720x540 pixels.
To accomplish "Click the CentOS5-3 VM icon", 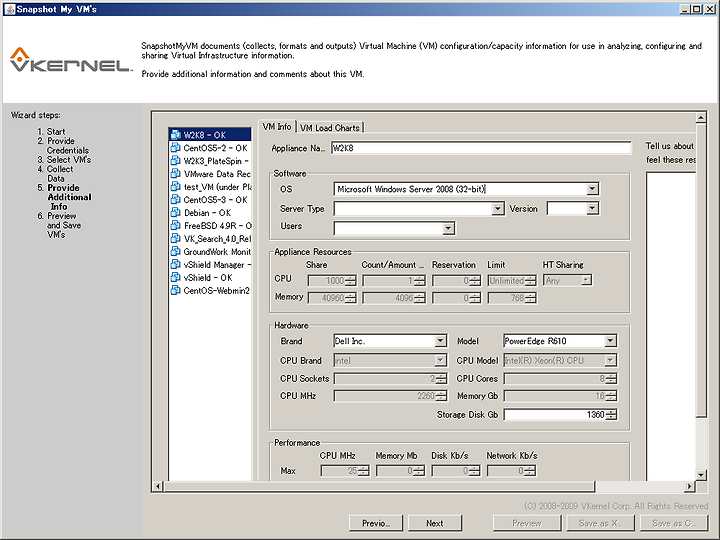I will click(175, 199).
